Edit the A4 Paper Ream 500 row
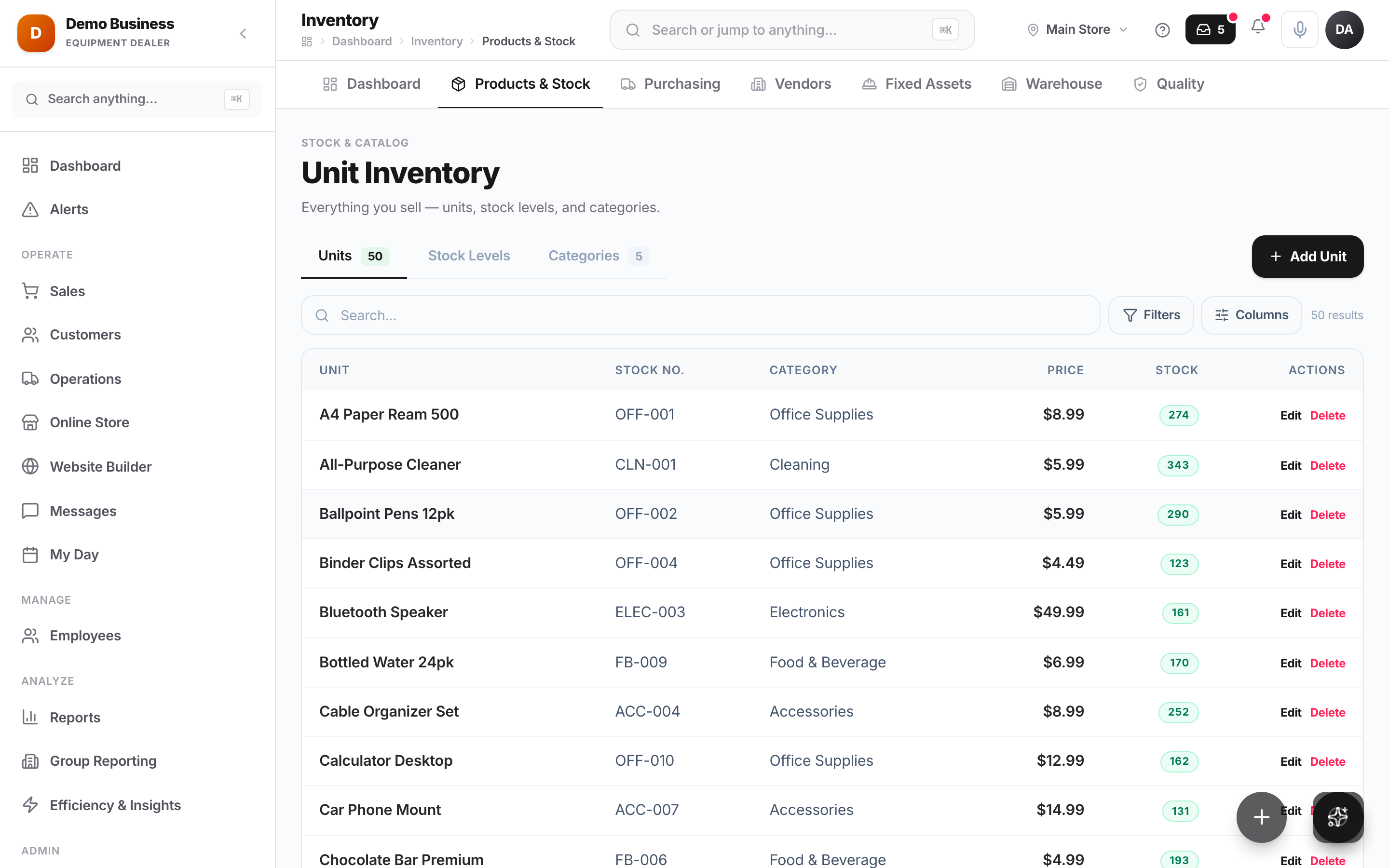The width and height of the screenshot is (1389, 868). tap(1290, 416)
